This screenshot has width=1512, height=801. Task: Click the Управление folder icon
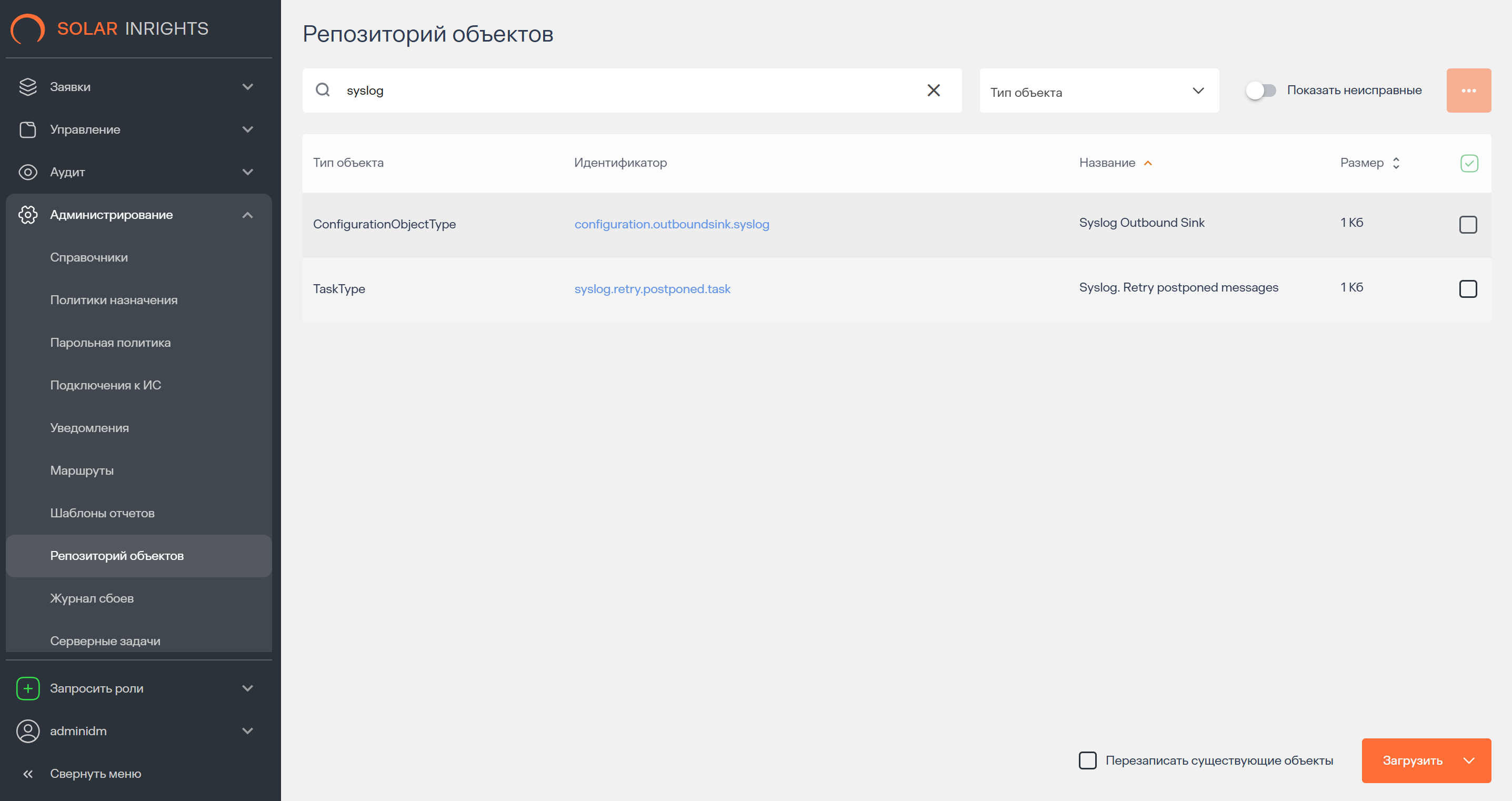[x=27, y=129]
